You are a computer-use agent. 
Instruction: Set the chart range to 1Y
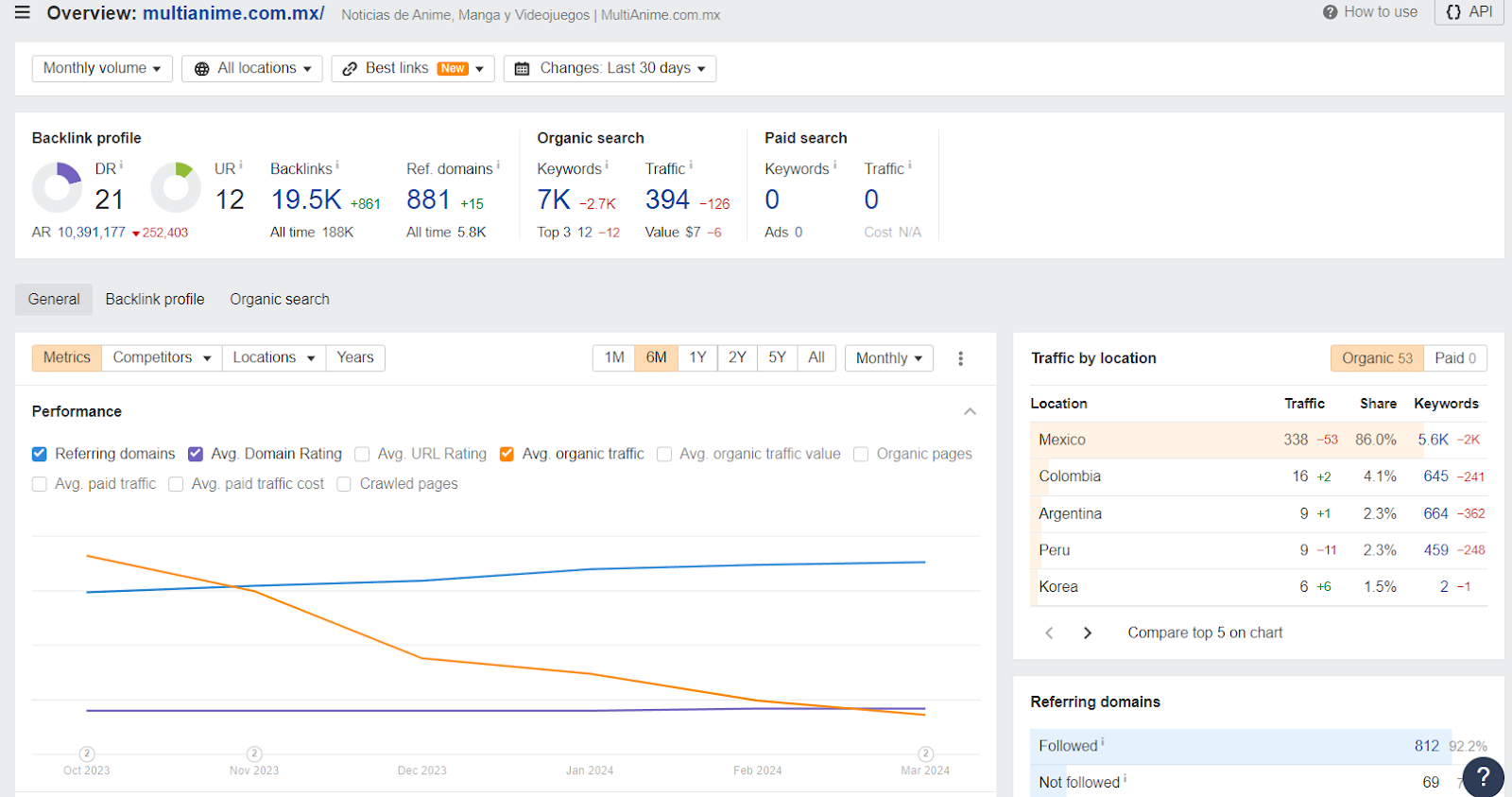697,357
